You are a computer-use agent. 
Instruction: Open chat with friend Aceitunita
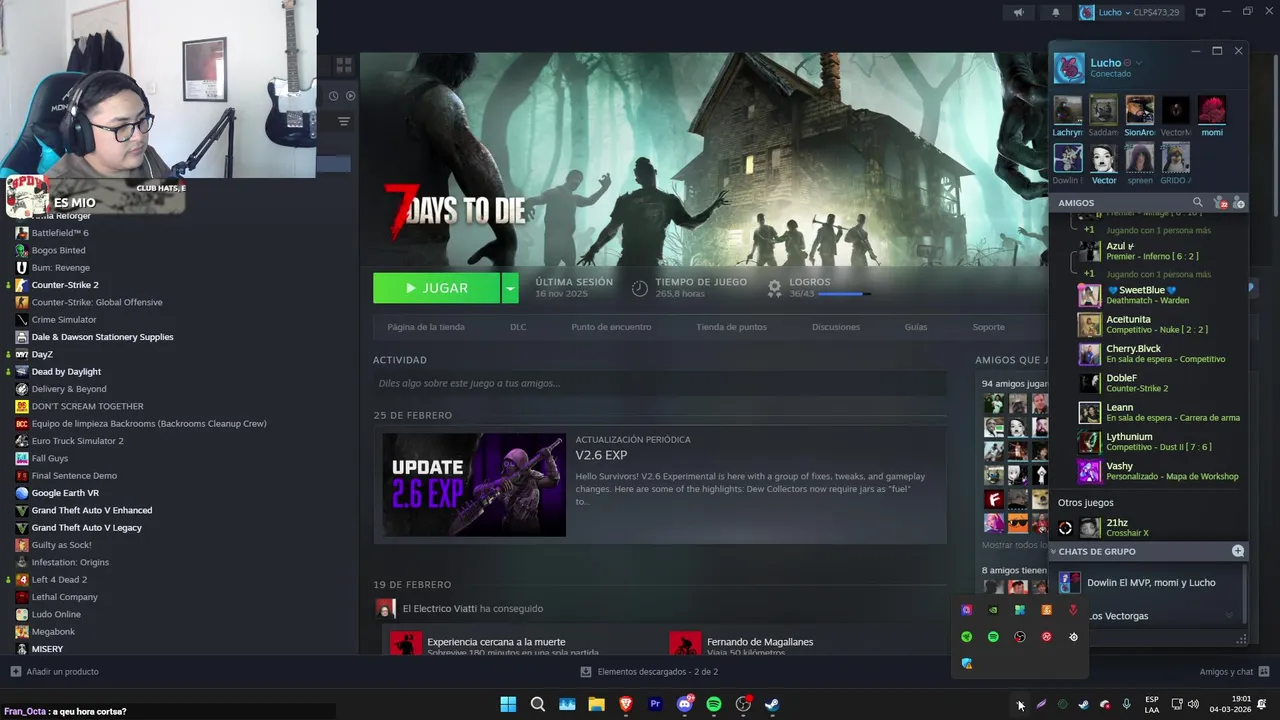coord(1160,325)
